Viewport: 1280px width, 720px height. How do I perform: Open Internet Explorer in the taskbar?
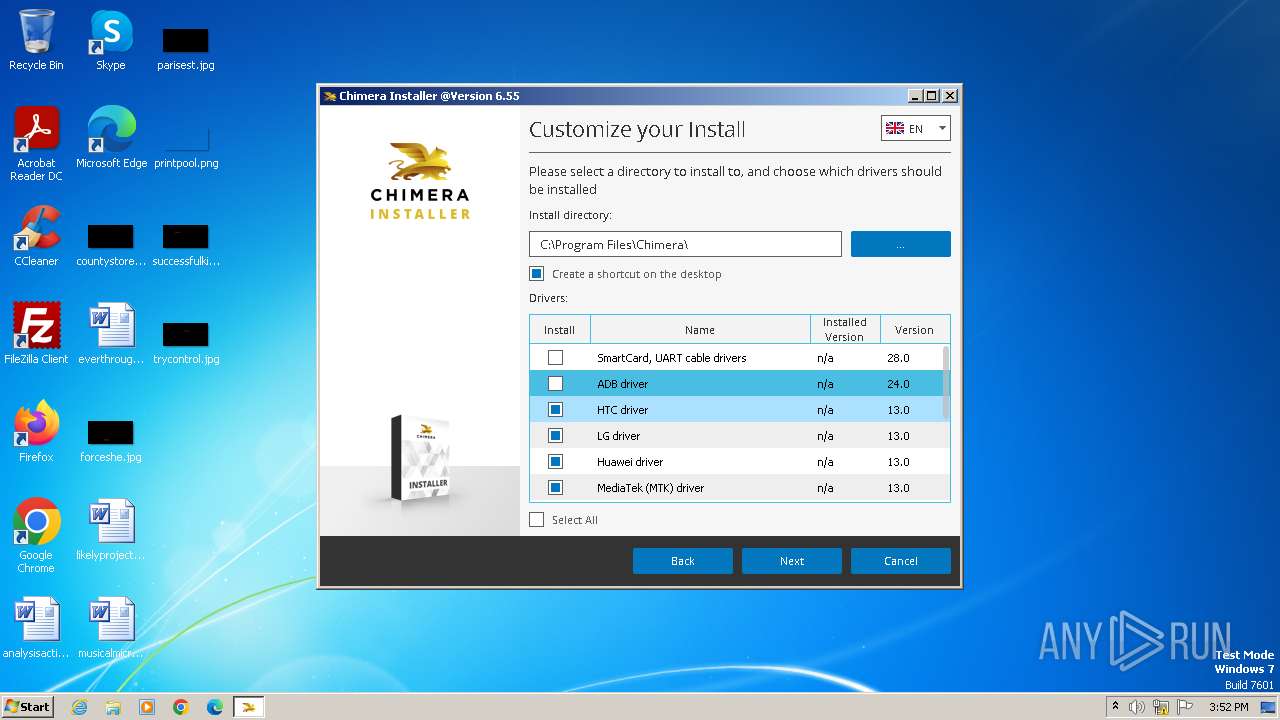[79, 707]
